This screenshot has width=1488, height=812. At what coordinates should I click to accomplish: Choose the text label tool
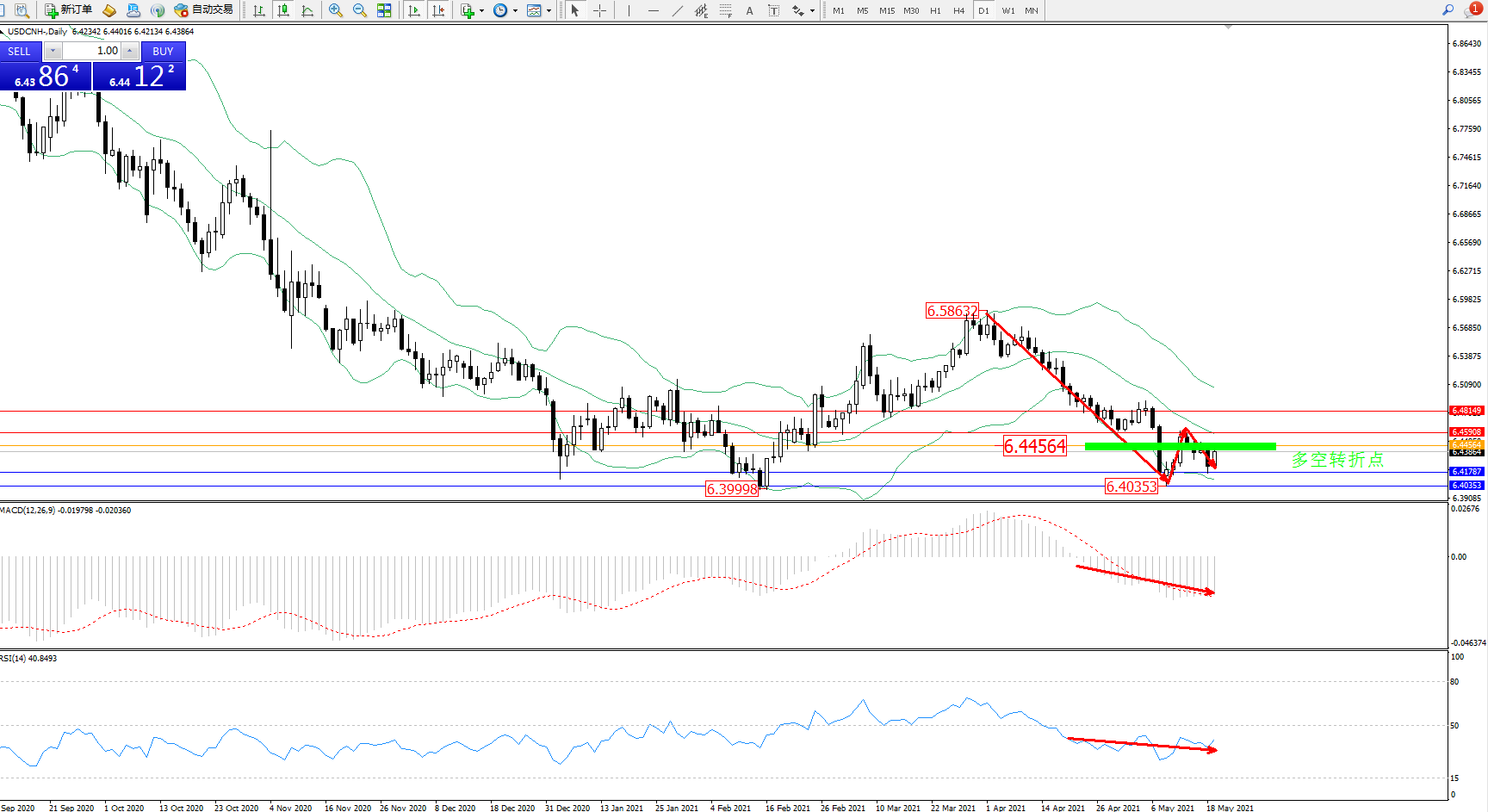coord(749,10)
